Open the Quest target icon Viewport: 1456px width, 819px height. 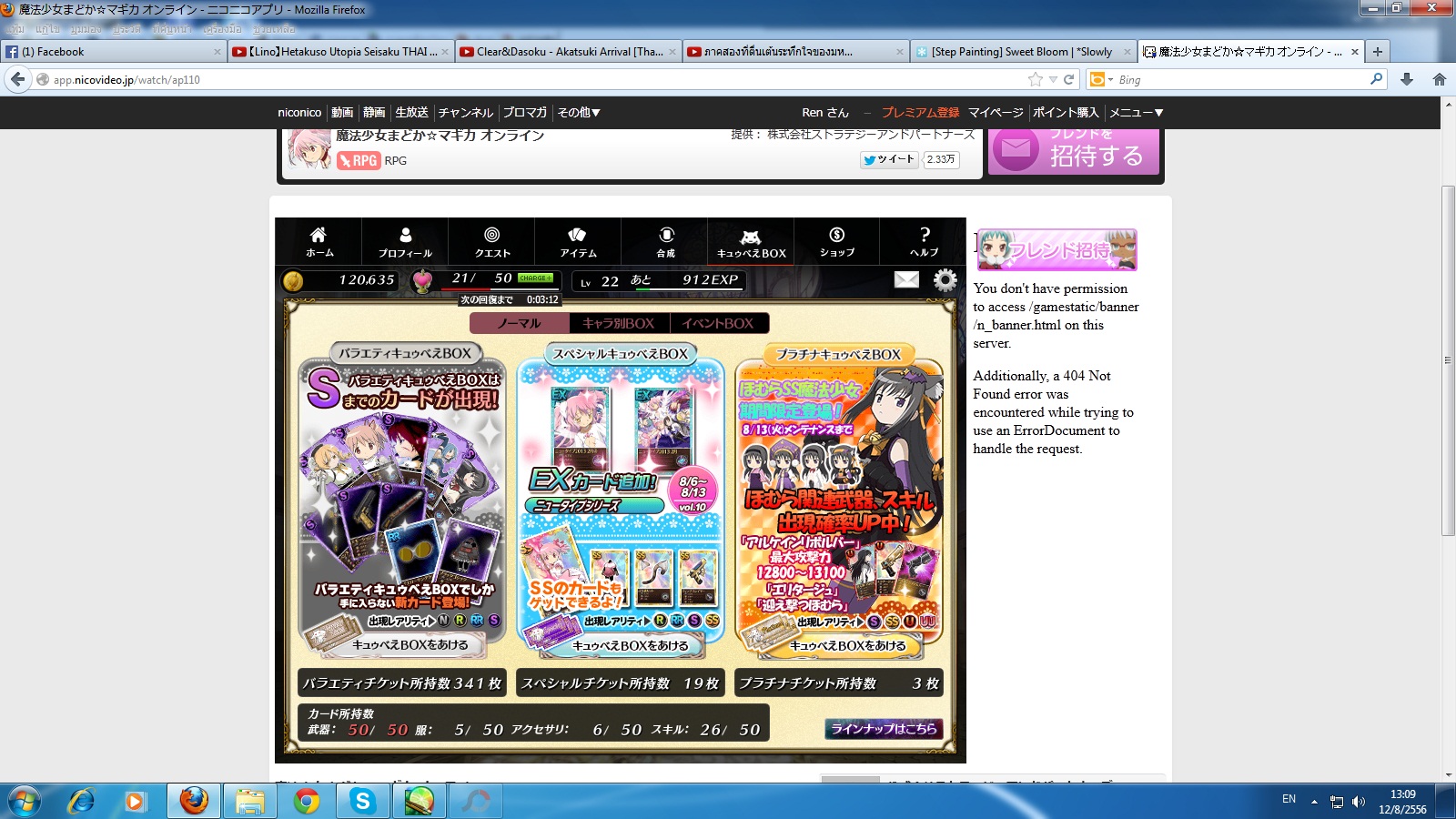point(491,241)
